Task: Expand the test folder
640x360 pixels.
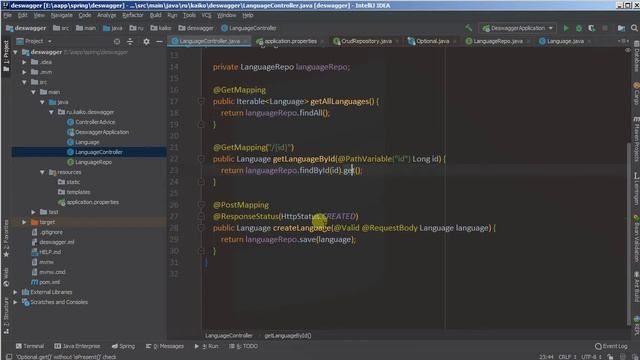Action: tap(33, 212)
